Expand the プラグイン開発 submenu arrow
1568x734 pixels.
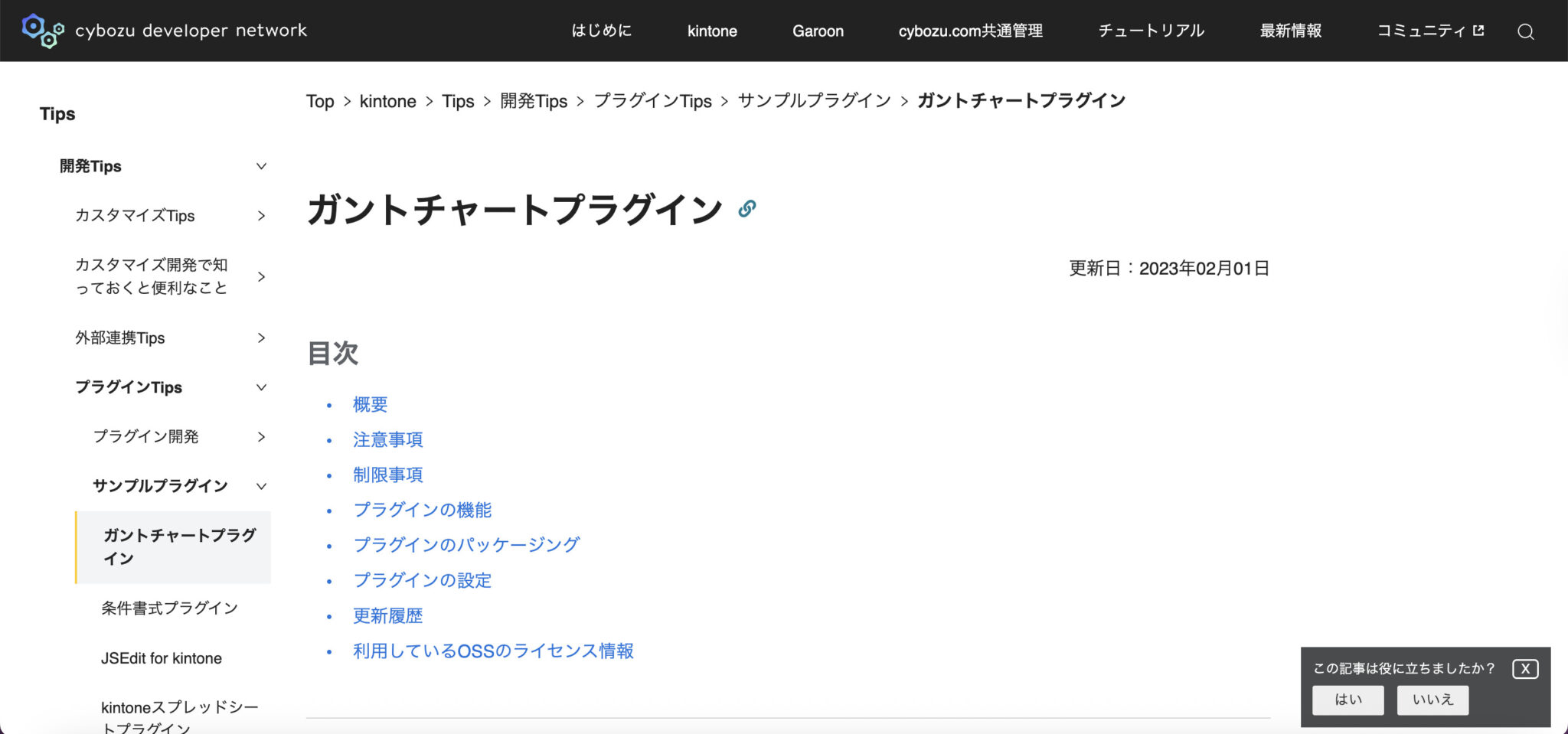point(261,437)
